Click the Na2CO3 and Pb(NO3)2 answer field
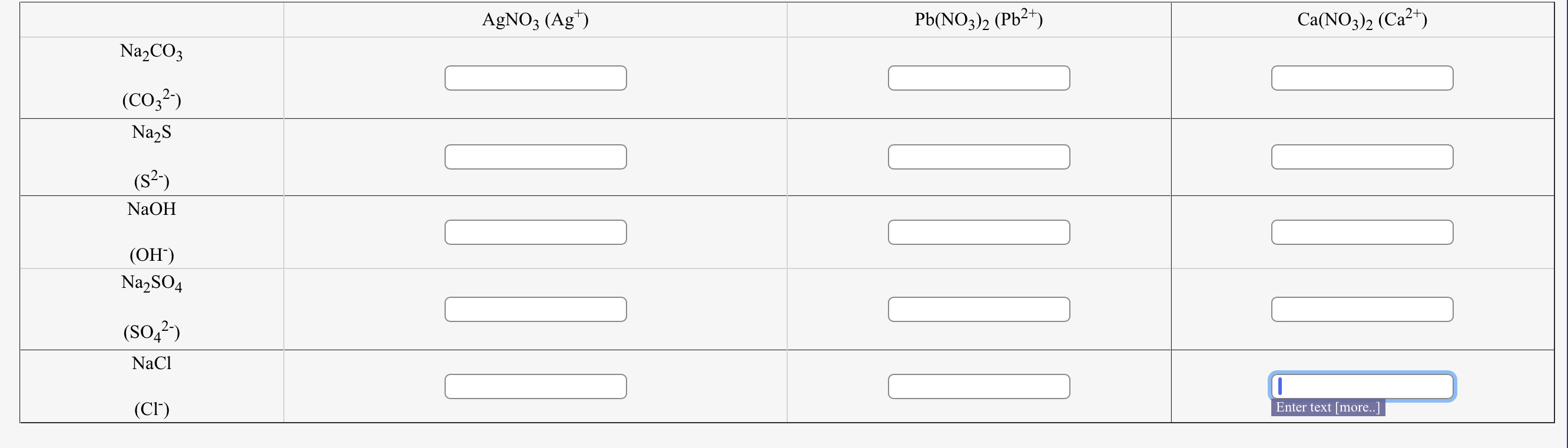Viewport: 1568px width, 448px height. pos(979,77)
